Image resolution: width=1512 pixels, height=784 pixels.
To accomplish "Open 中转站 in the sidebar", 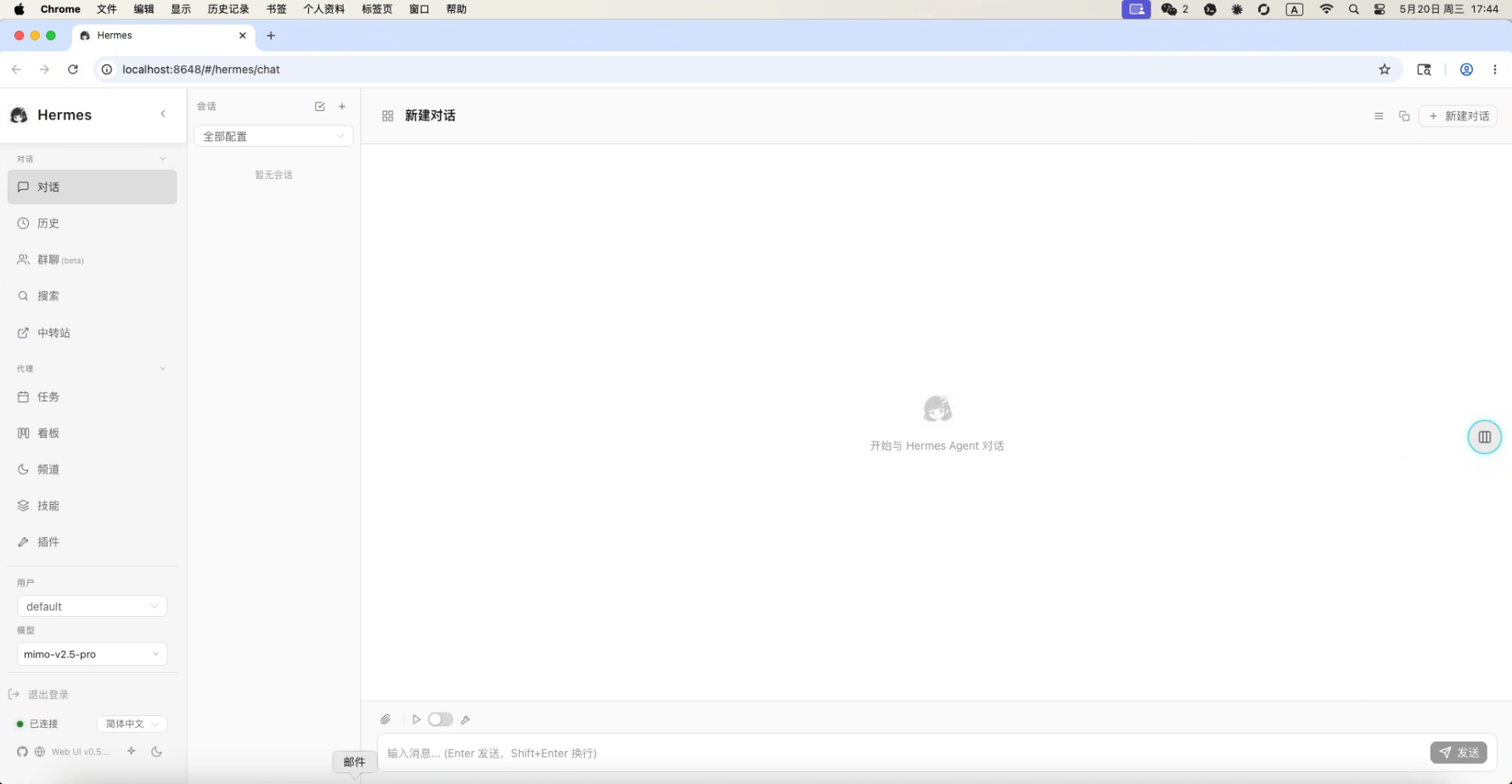I will click(92, 333).
